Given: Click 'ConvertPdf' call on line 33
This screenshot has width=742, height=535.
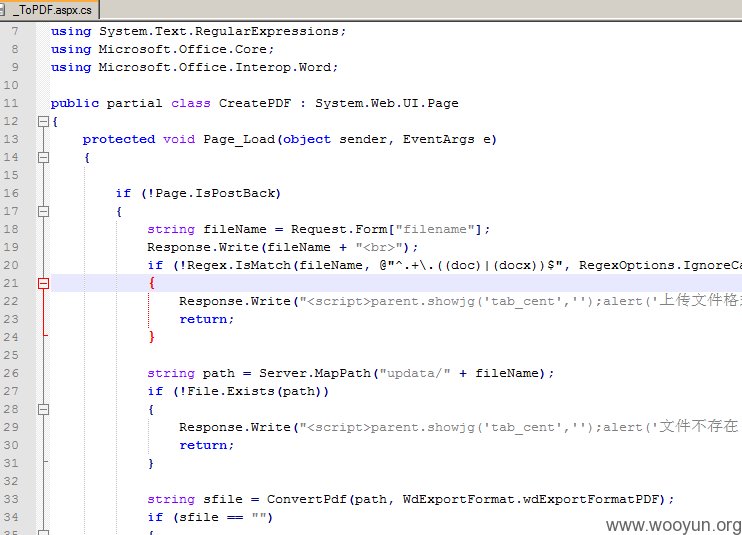Looking at the screenshot, I should 307,500.
